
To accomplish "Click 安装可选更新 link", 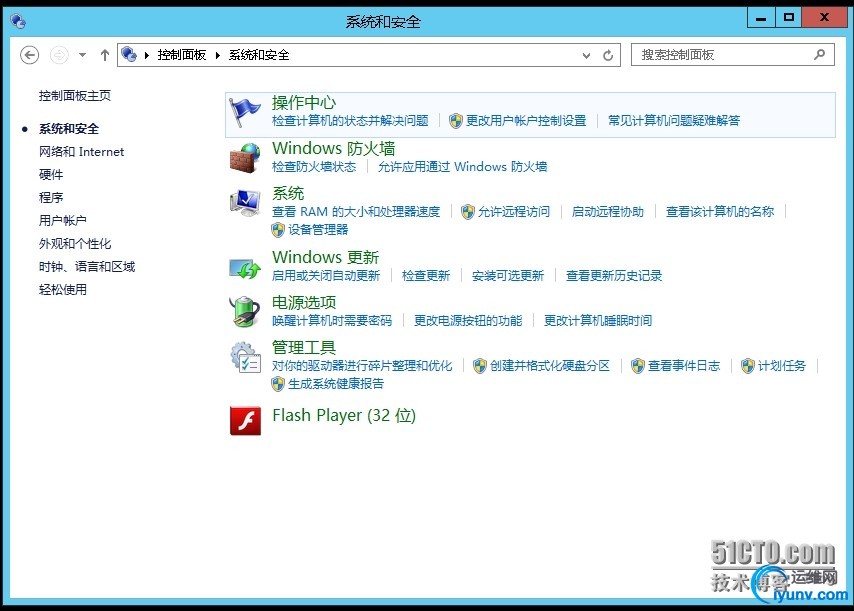I will click(x=508, y=276).
